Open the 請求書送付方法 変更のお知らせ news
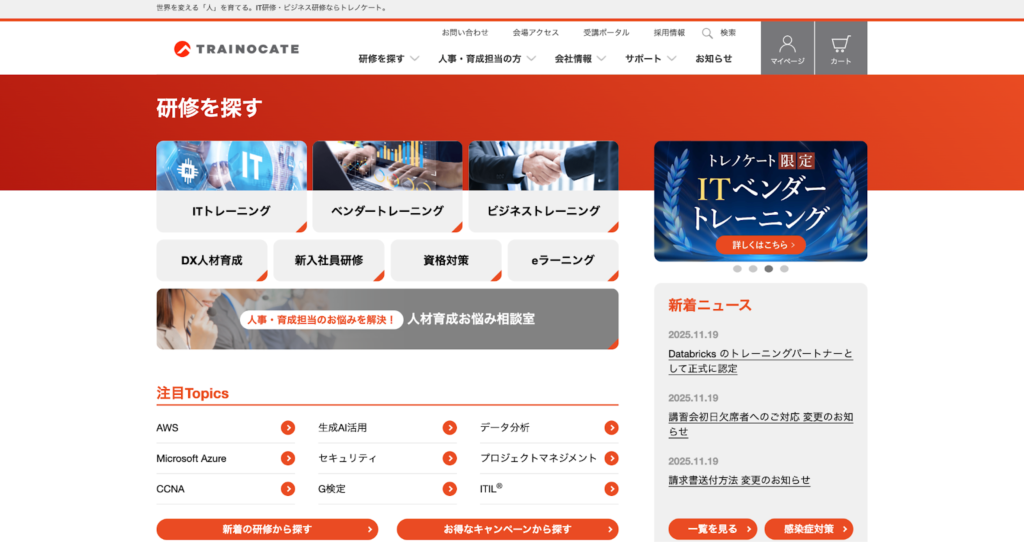Image resolution: width=1024 pixels, height=542 pixels. [739, 480]
